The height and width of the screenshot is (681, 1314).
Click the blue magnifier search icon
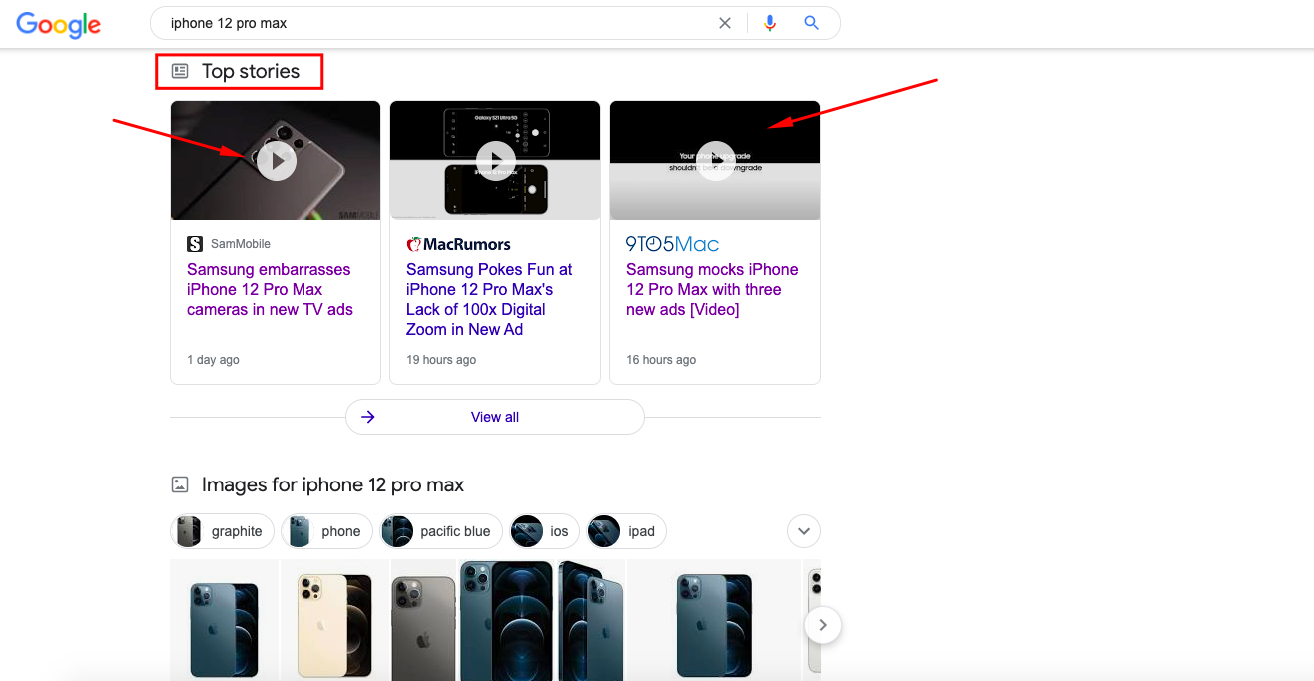pyautogui.click(x=812, y=23)
